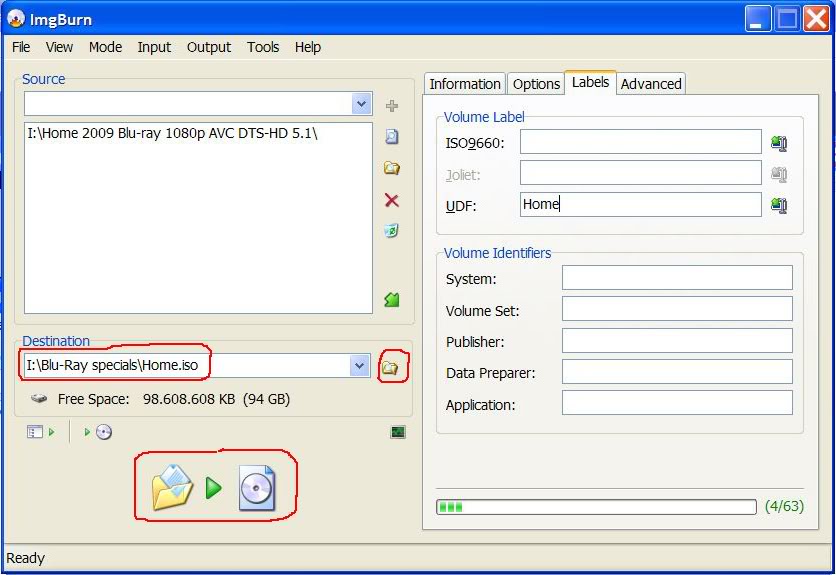The height and width of the screenshot is (575, 836).
Task: Click the Source combo box text area
Action: [188, 103]
